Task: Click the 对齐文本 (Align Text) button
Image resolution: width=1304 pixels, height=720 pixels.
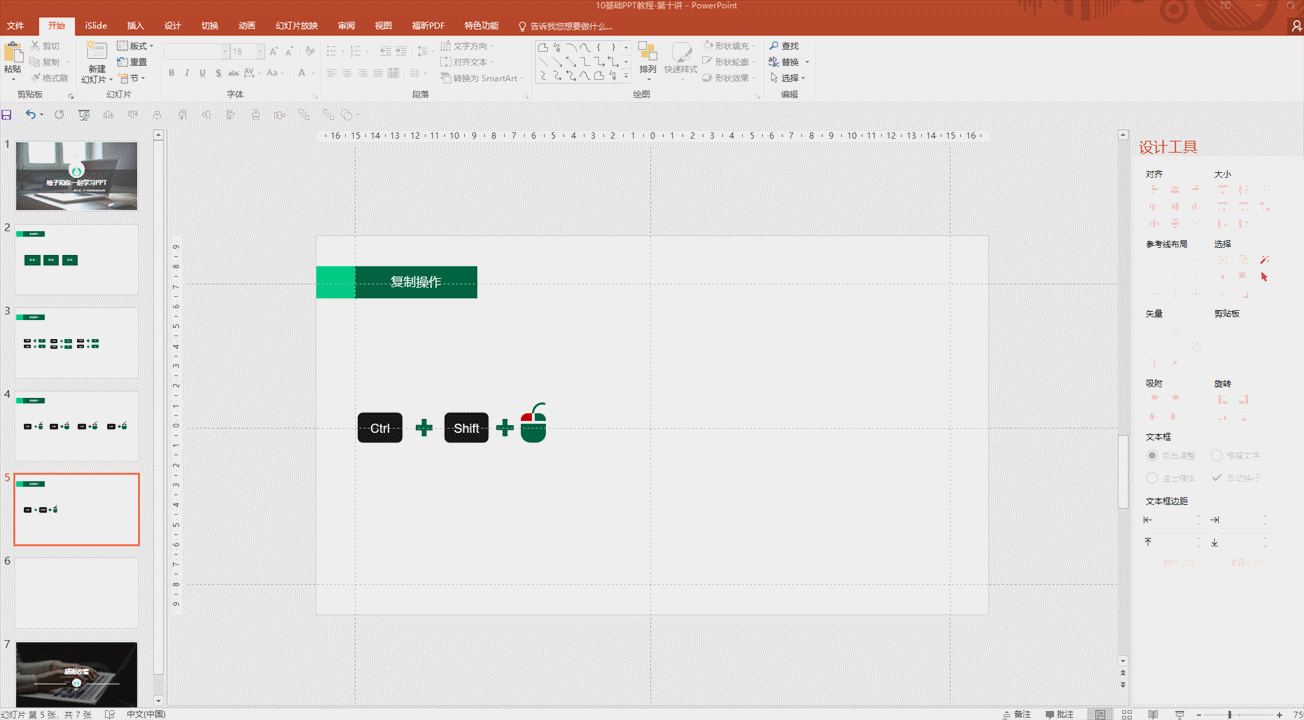Action: pyautogui.click(x=466, y=62)
